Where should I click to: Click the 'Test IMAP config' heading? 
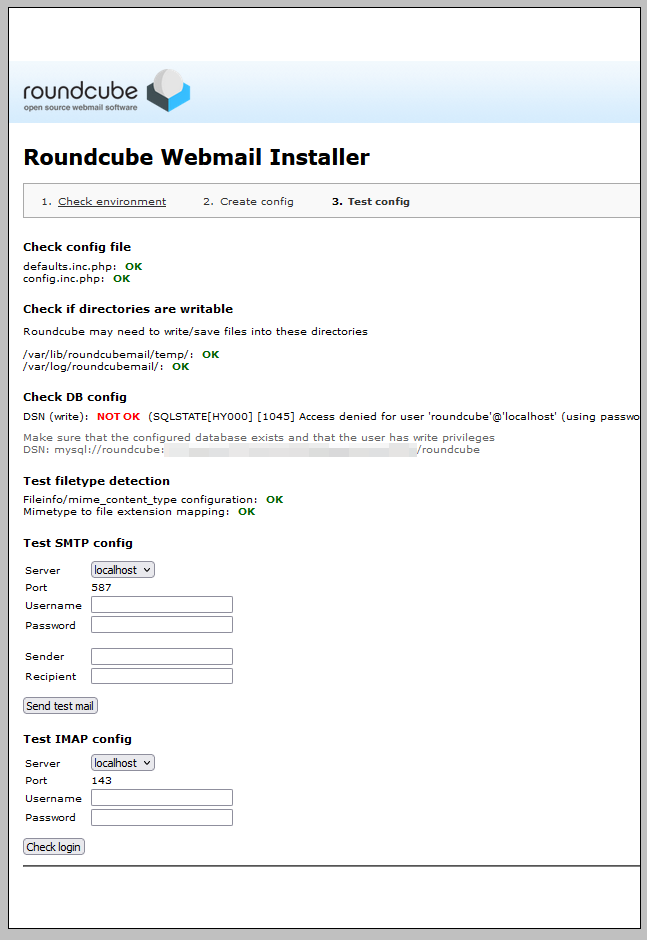click(x=77, y=739)
